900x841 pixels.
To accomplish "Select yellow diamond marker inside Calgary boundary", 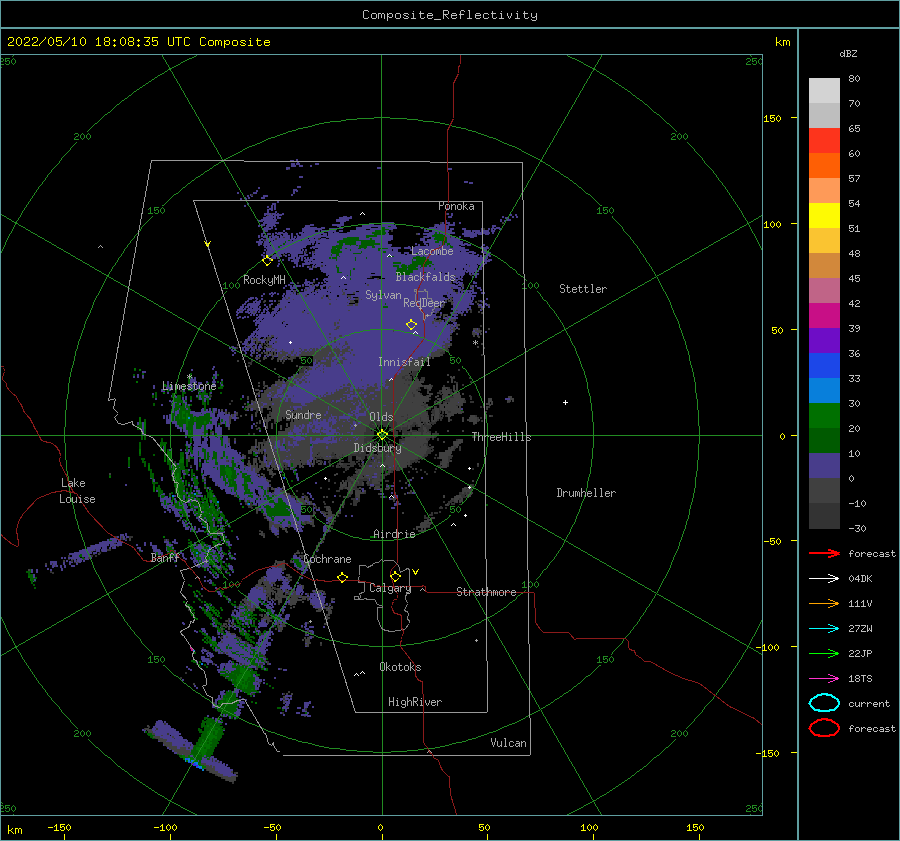I will click(395, 576).
